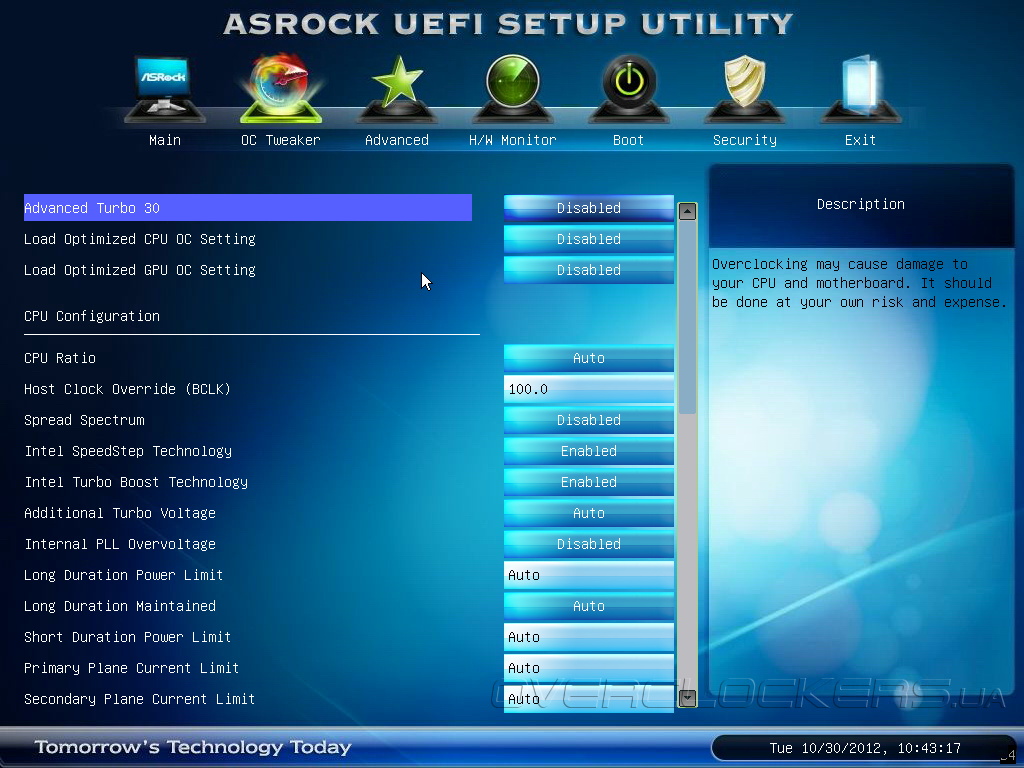Toggle Intel SpeedStep Technology Enabled option
1024x768 pixels.
(x=588, y=451)
